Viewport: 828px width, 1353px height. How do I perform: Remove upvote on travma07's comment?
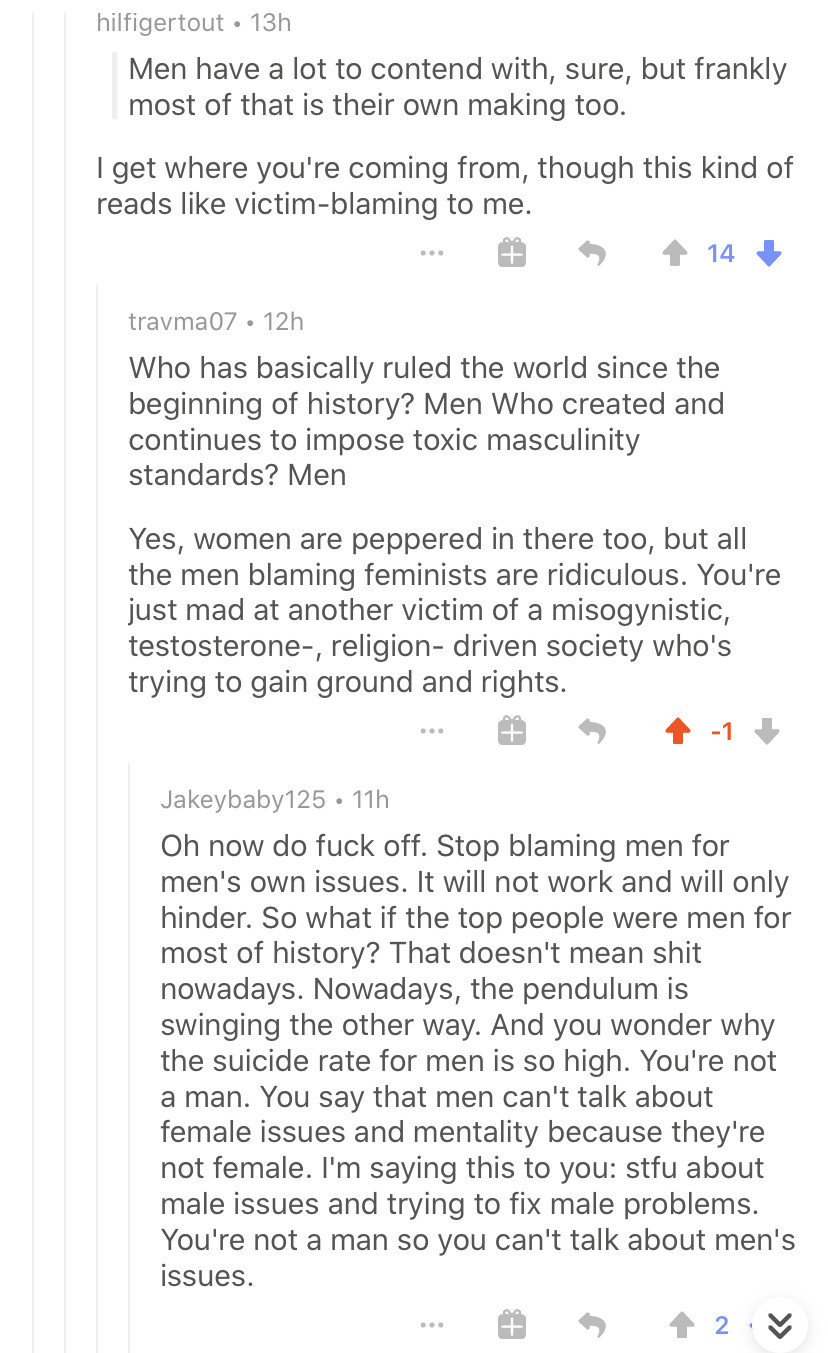pyautogui.click(x=678, y=732)
